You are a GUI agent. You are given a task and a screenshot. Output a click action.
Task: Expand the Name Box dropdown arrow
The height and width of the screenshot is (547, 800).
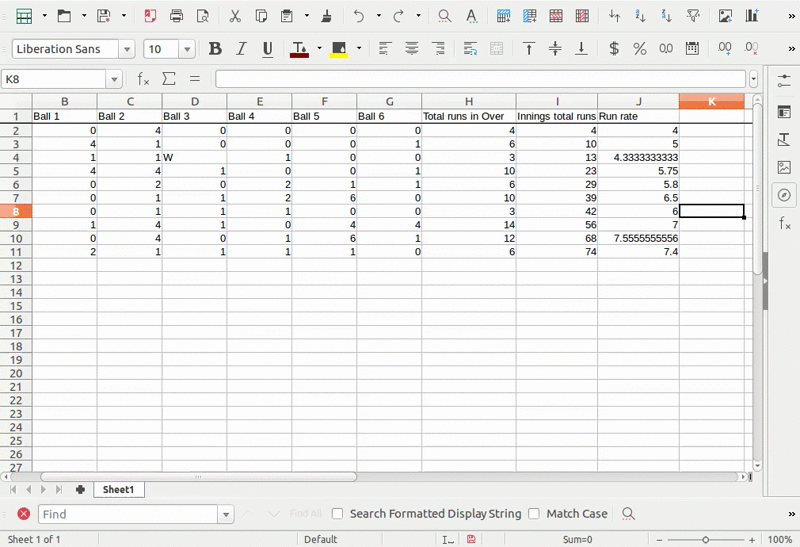pyautogui.click(x=114, y=80)
